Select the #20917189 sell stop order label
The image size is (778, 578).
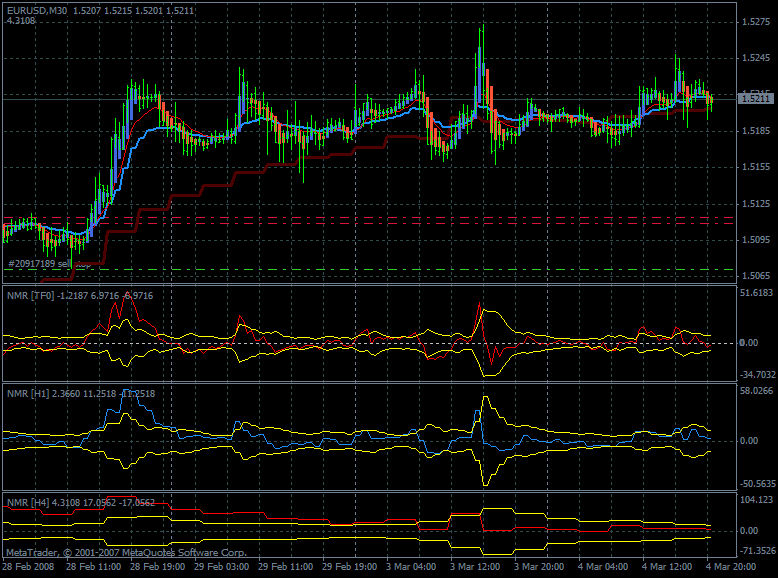point(50,263)
